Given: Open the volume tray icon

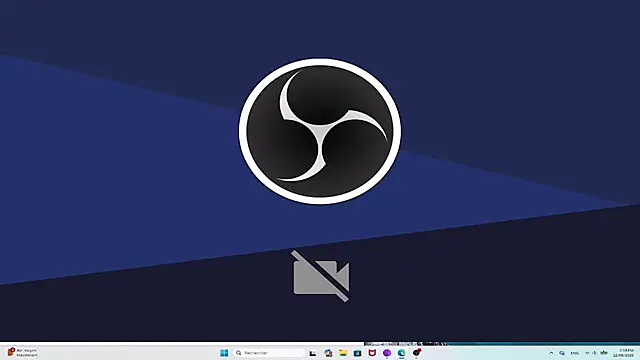Looking at the screenshot, I should [x=595, y=353].
